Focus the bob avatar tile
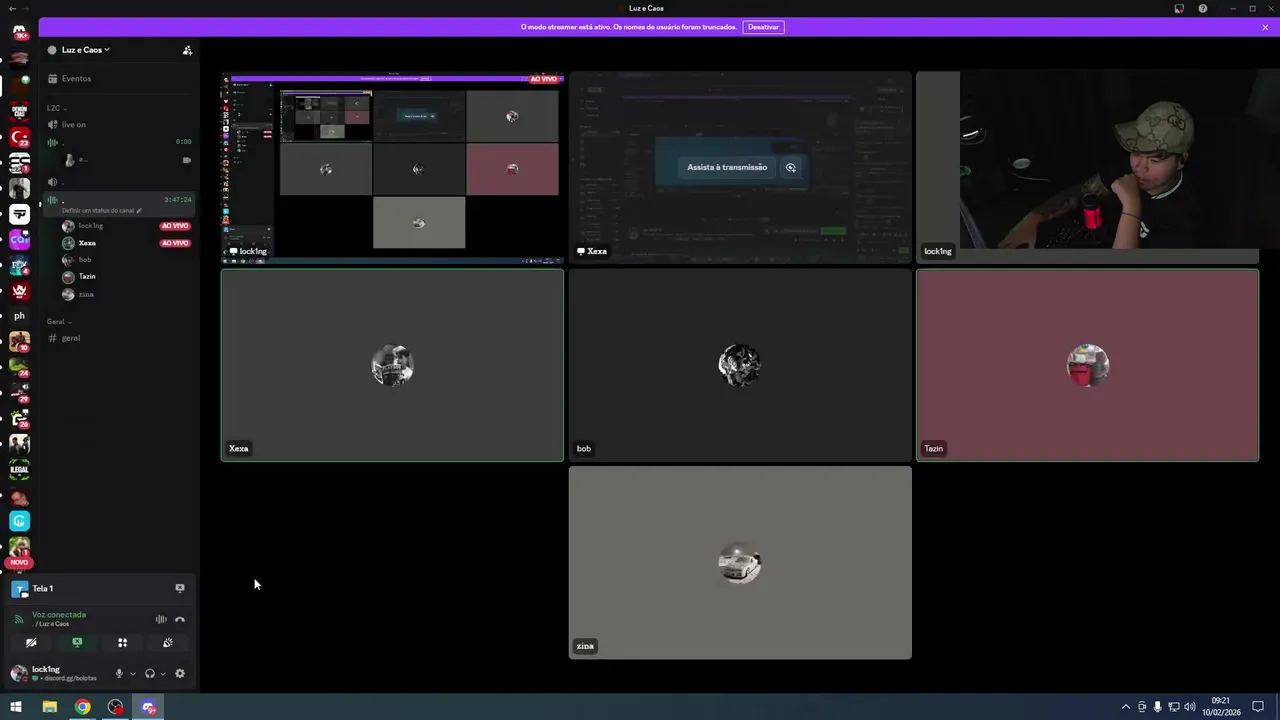 coord(740,365)
